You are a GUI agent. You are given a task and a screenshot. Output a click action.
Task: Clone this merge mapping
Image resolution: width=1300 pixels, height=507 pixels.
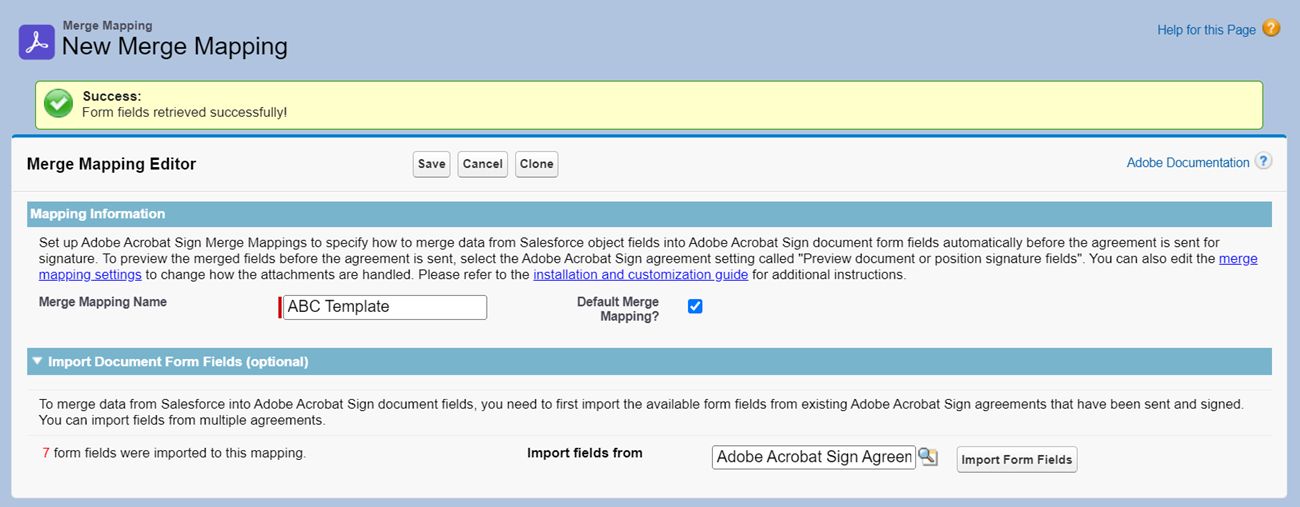(537, 164)
